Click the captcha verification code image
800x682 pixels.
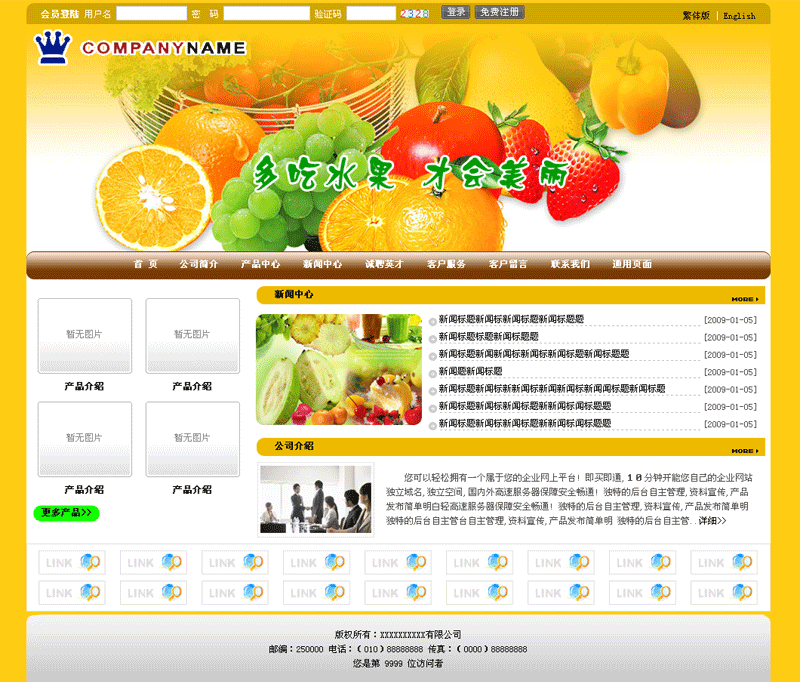(x=414, y=14)
